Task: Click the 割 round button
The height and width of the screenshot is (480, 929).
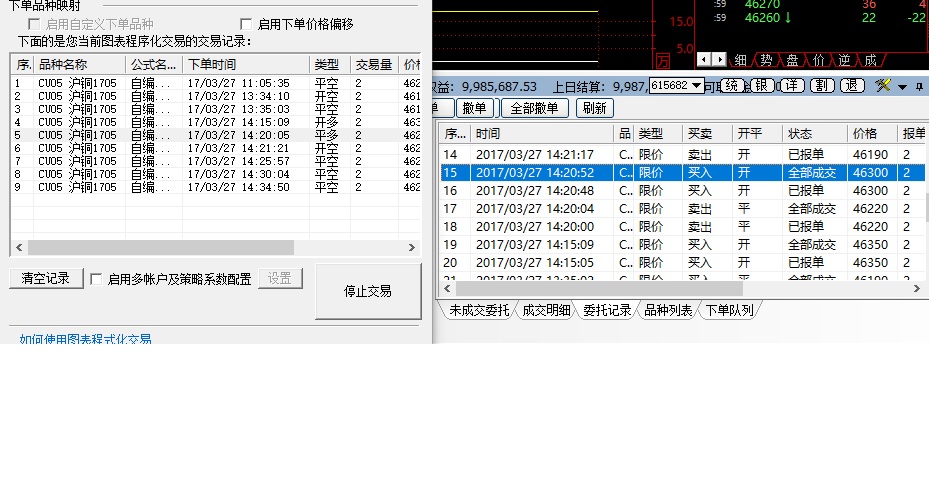Action: pos(821,85)
